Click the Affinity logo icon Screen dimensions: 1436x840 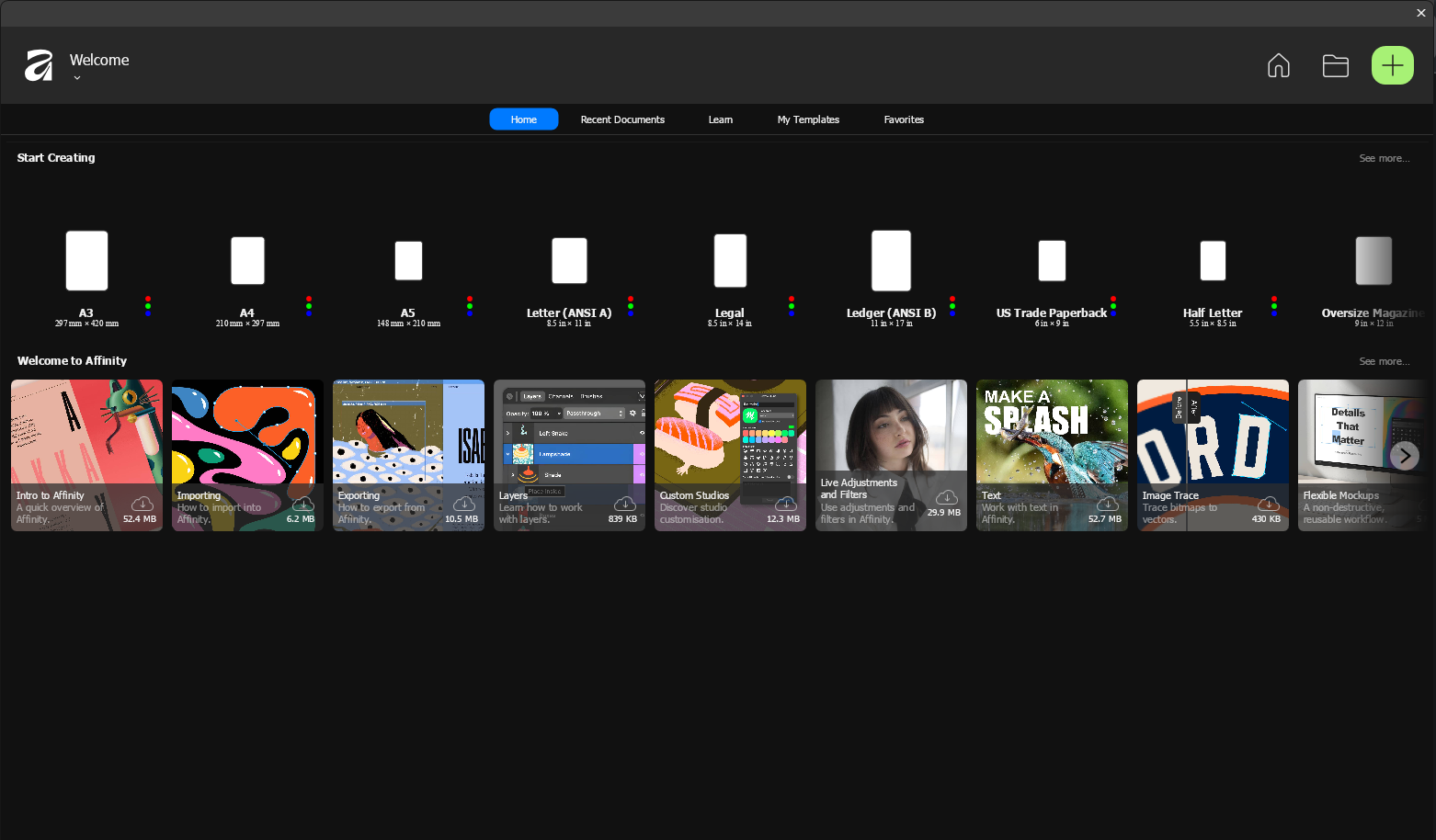pyautogui.click(x=39, y=65)
